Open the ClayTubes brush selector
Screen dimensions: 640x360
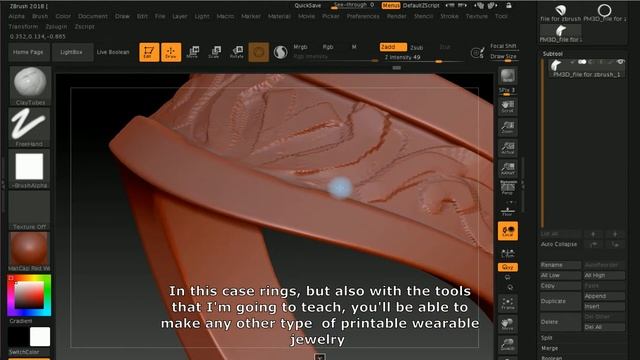pyautogui.click(x=30, y=86)
